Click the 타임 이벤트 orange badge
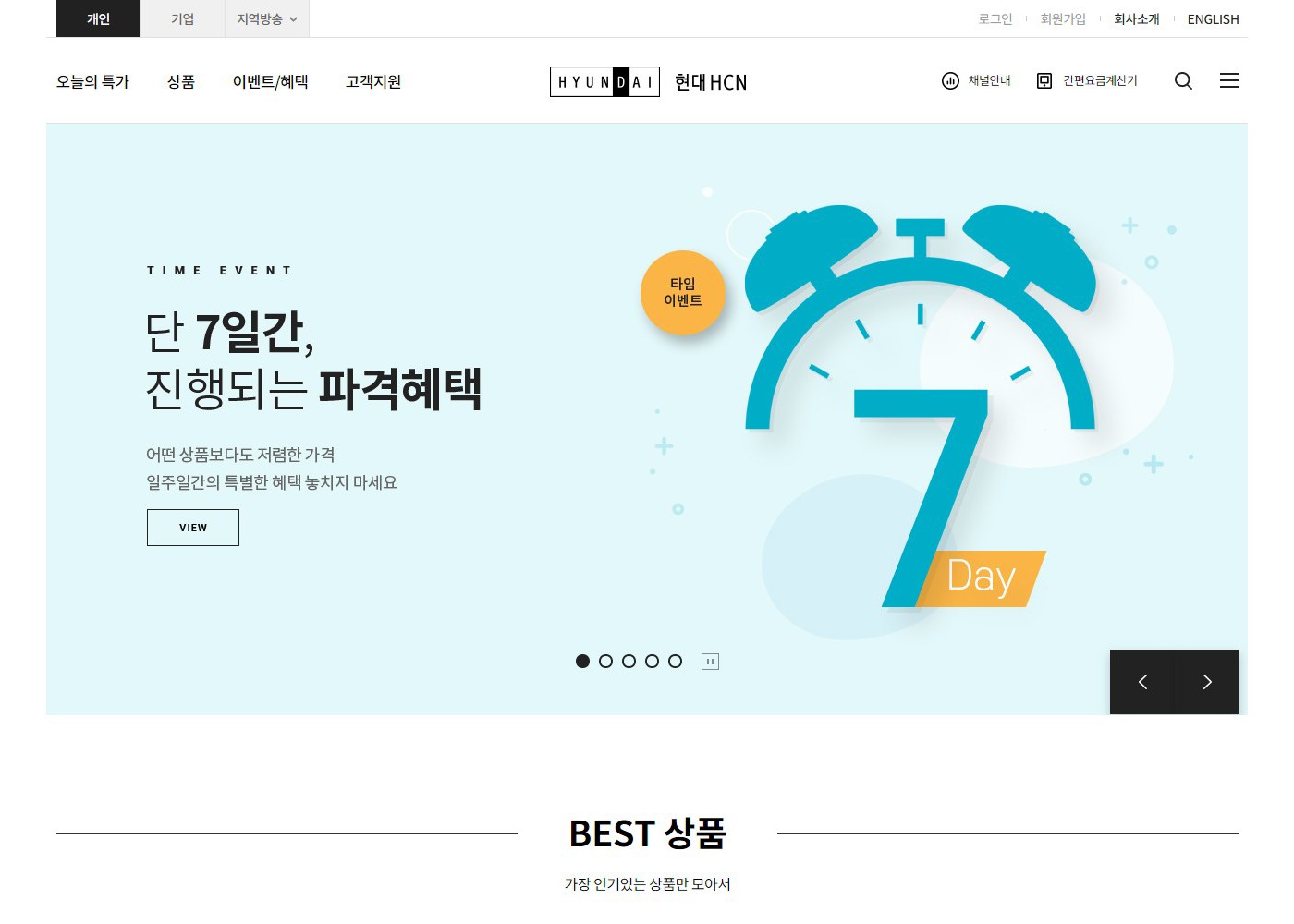 click(683, 293)
